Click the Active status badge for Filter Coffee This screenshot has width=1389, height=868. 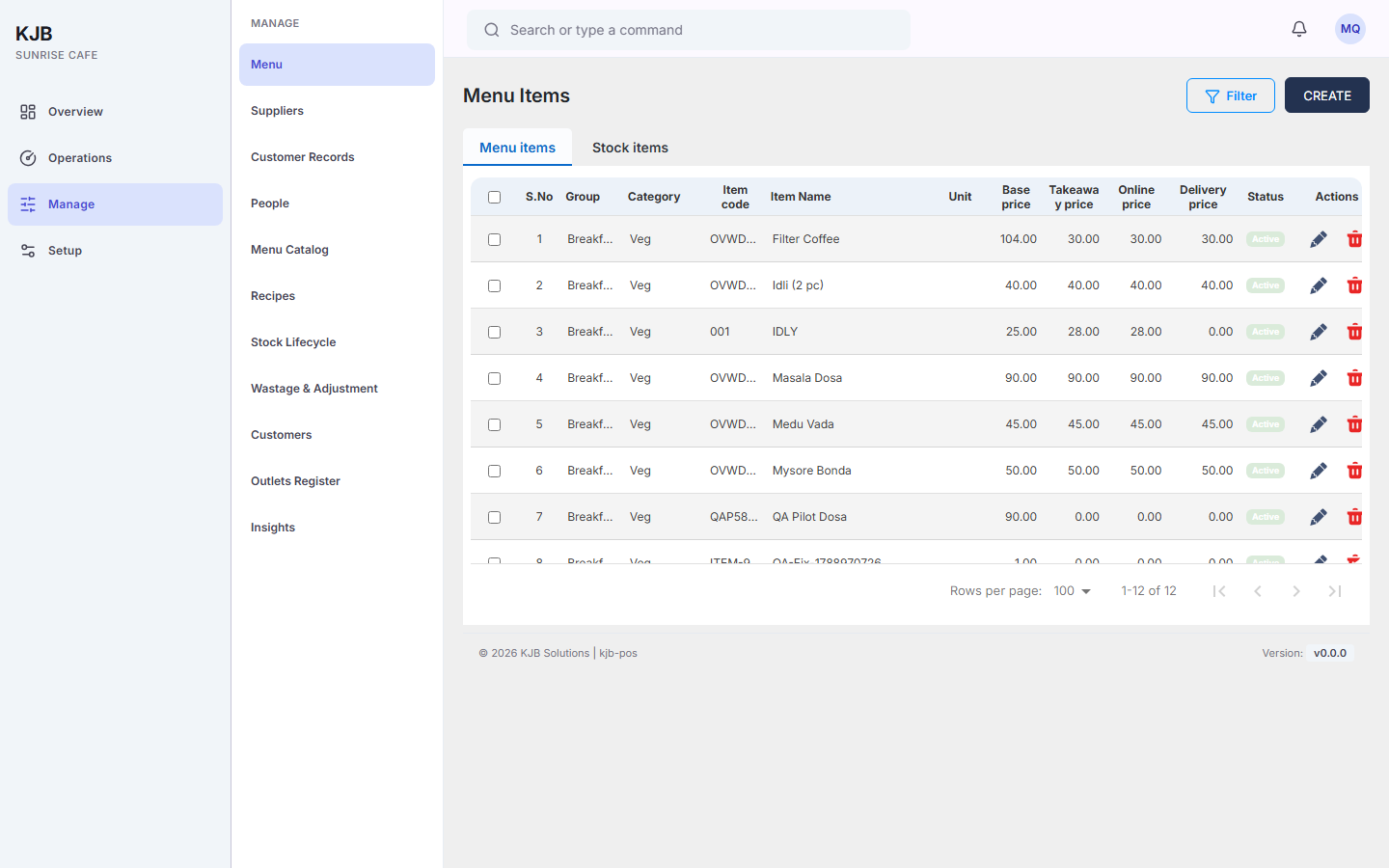(1266, 239)
